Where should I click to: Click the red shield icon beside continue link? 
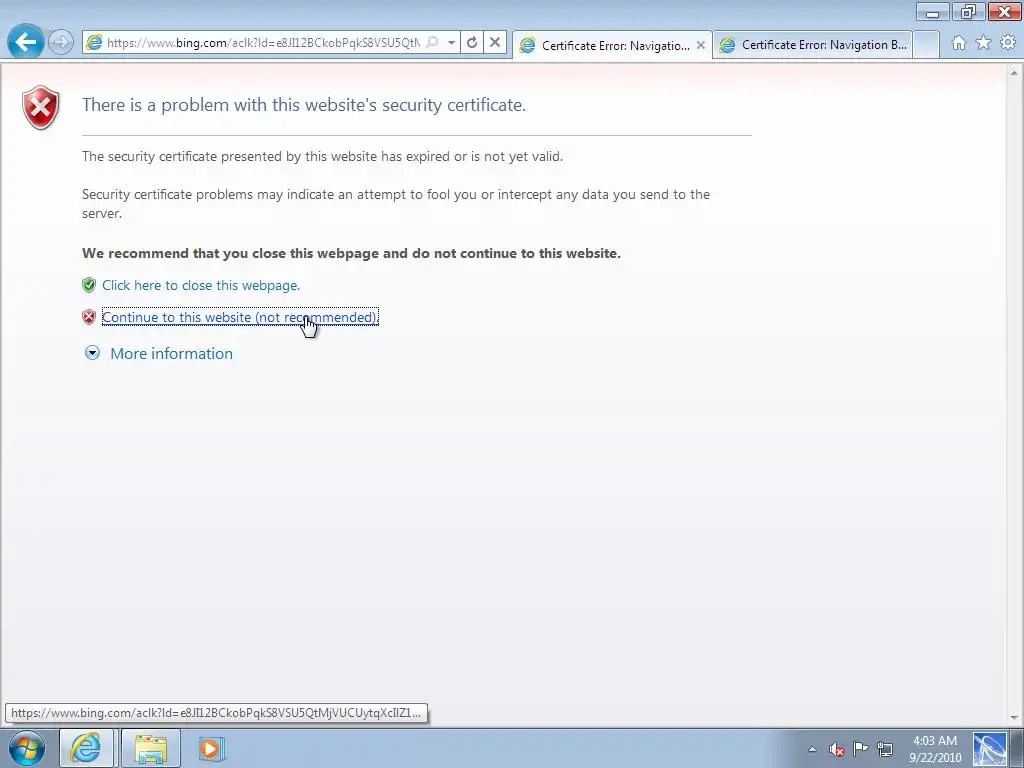(x=89, y=317)
